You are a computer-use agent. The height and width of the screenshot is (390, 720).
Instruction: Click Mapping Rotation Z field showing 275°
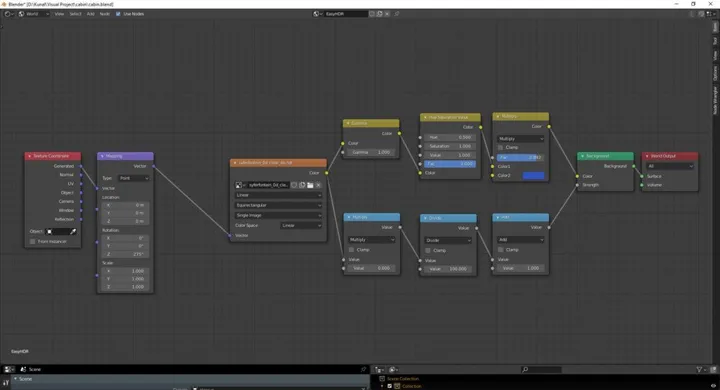click(x=125, y=254)
